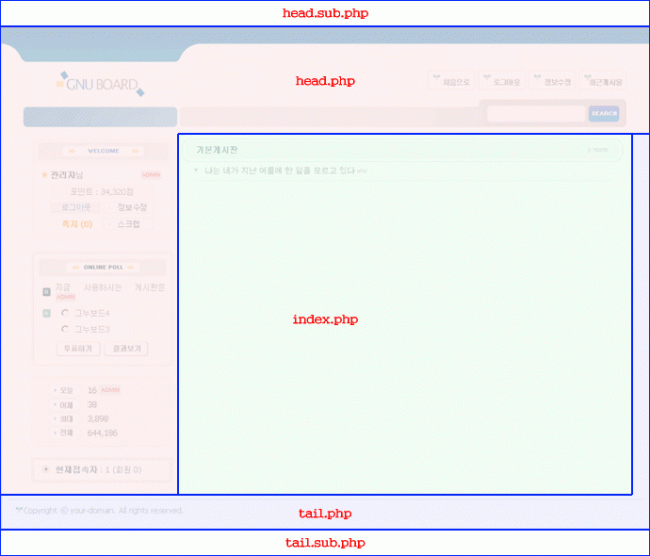Select the 그누보드4 poll option

[x=65, y=313]
